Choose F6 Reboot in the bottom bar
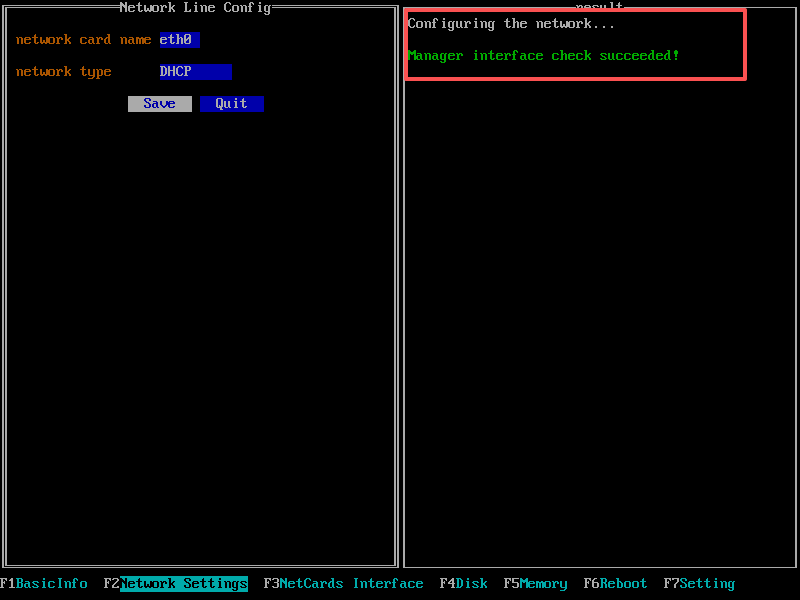800x600 pixels. click(616, 584)
